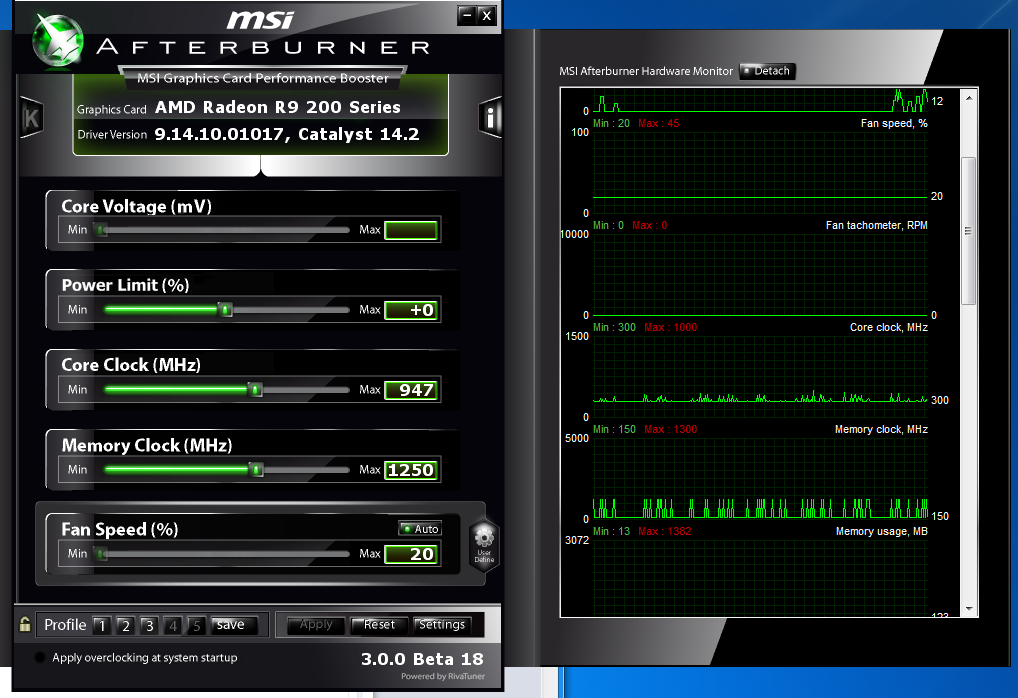The width and height of the screenshot is (1018, 698).
Task: Click the AMD Radeon R9 200 Series text
Action: click(278, 107)
